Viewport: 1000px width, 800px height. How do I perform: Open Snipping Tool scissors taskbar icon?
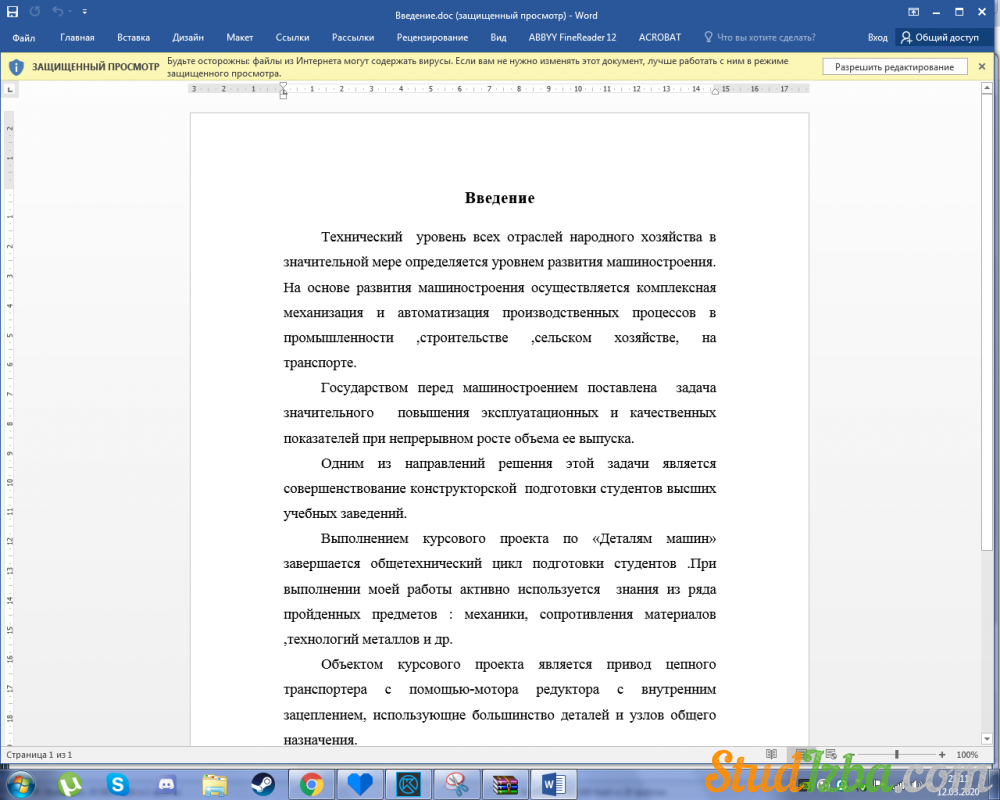(457, 784)
